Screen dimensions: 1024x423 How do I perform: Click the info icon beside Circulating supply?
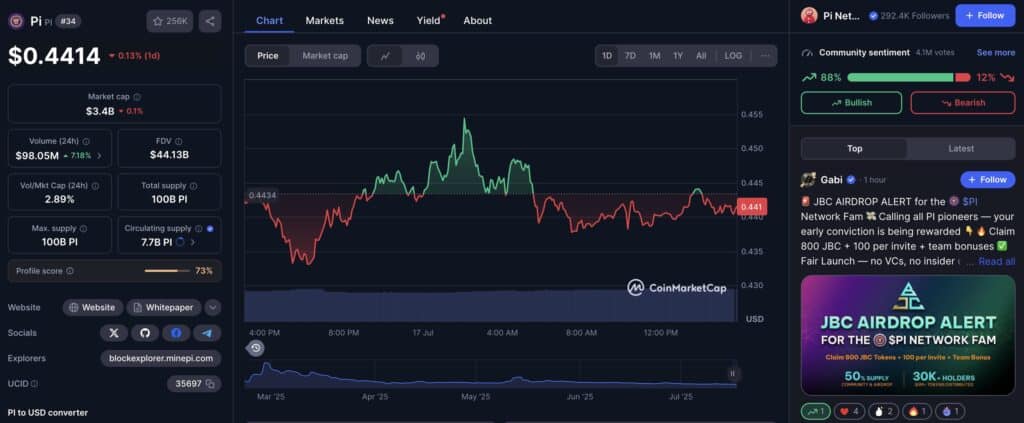click(x=198, y=228)
